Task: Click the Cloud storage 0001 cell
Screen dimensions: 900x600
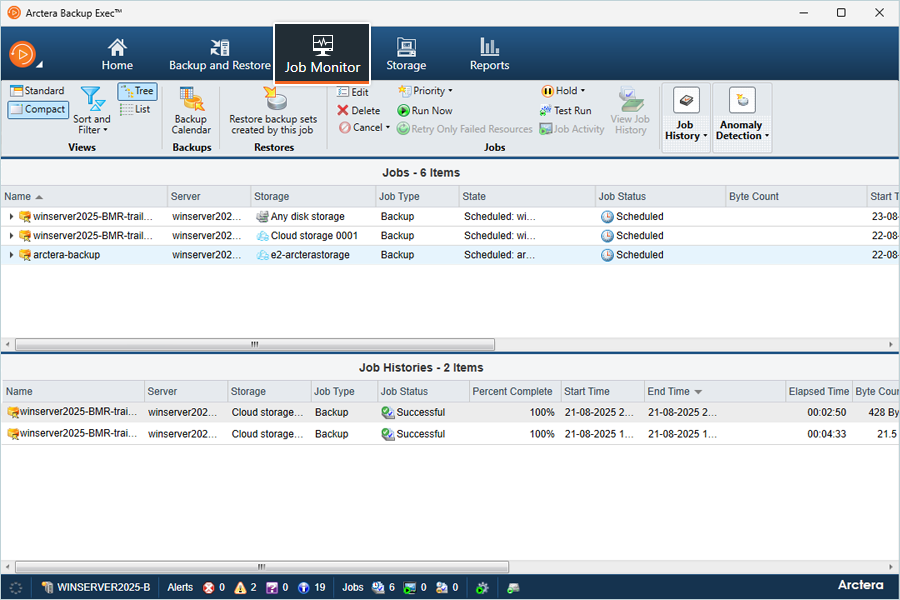Action: point(314,235)
